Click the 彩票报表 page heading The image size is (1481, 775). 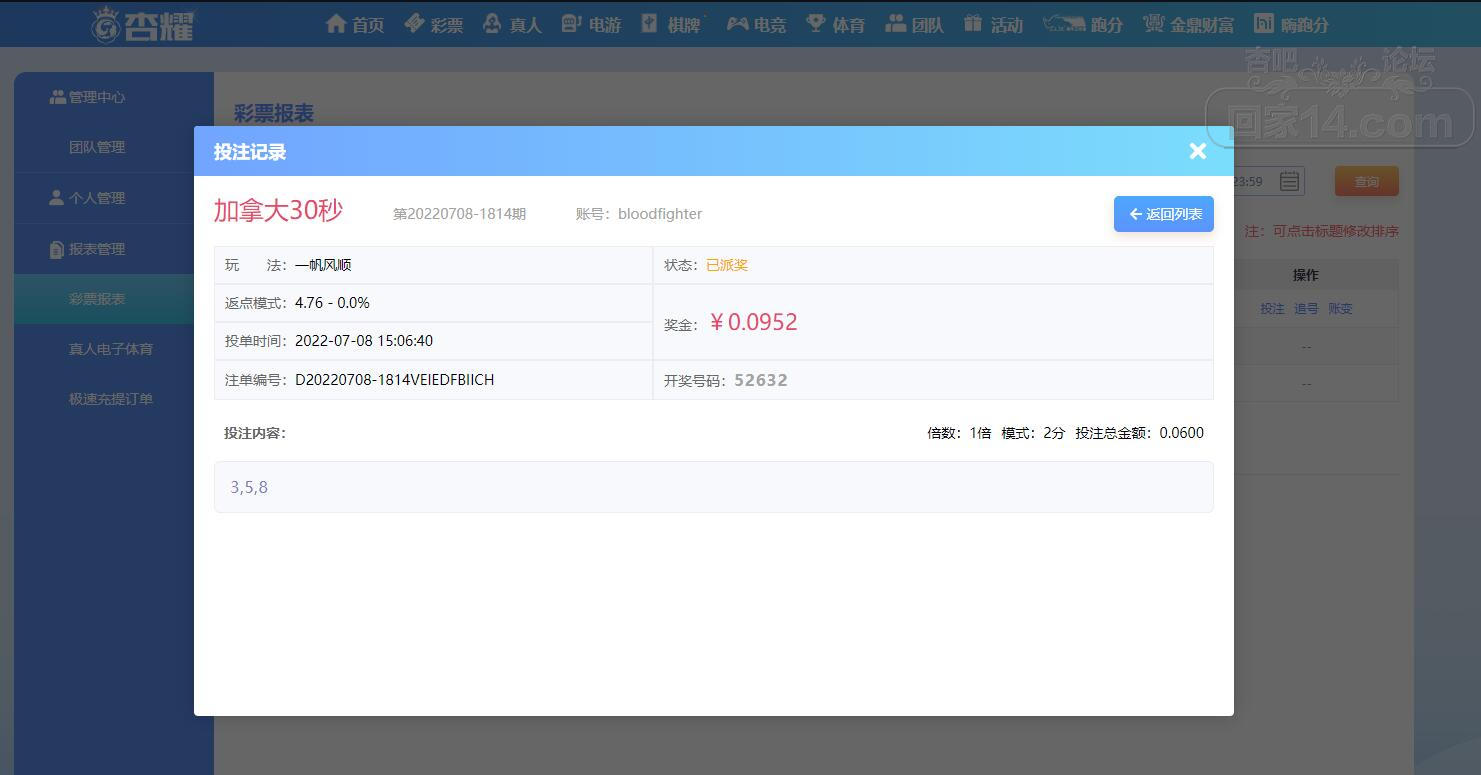click(273, 113)
